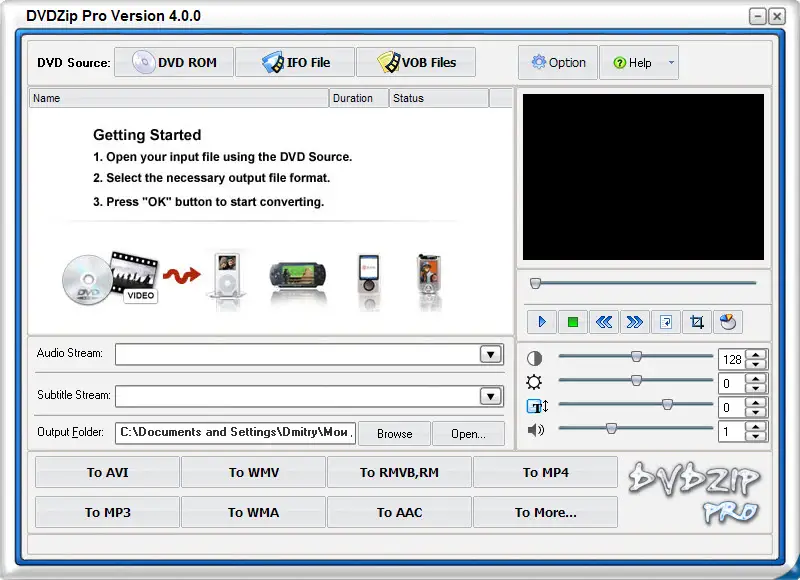800x580 pixels.
Task: Decrease subtitle position value with down arrow
Action: [756, 412]
